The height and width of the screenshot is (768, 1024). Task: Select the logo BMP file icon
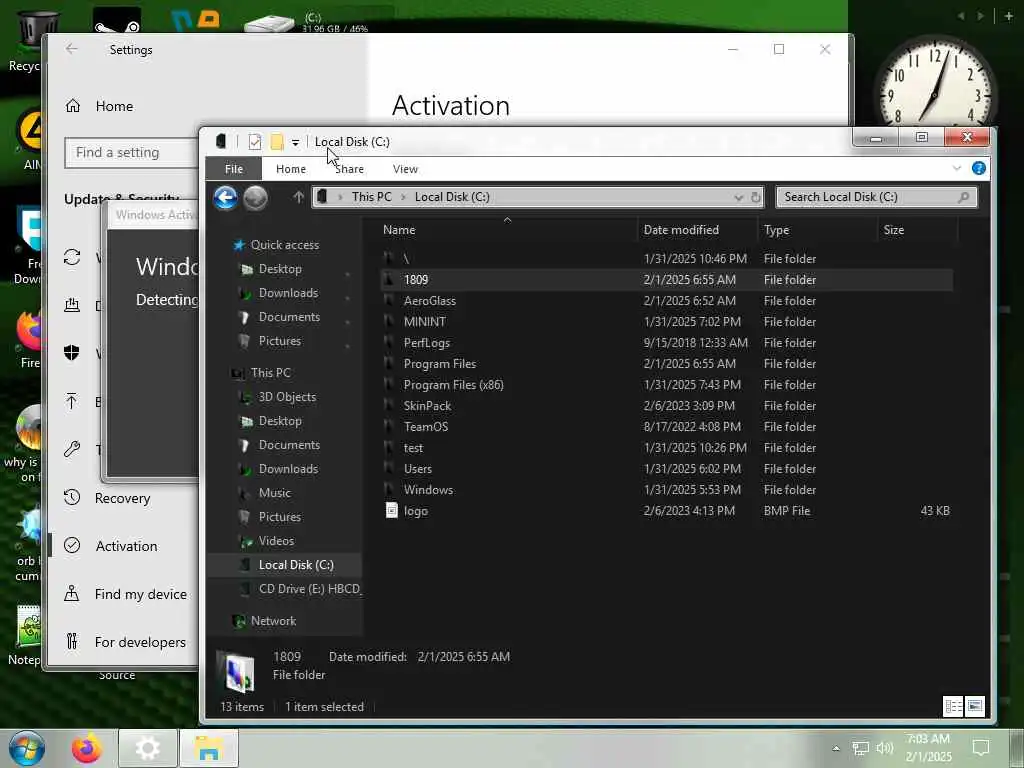(391, 511)
